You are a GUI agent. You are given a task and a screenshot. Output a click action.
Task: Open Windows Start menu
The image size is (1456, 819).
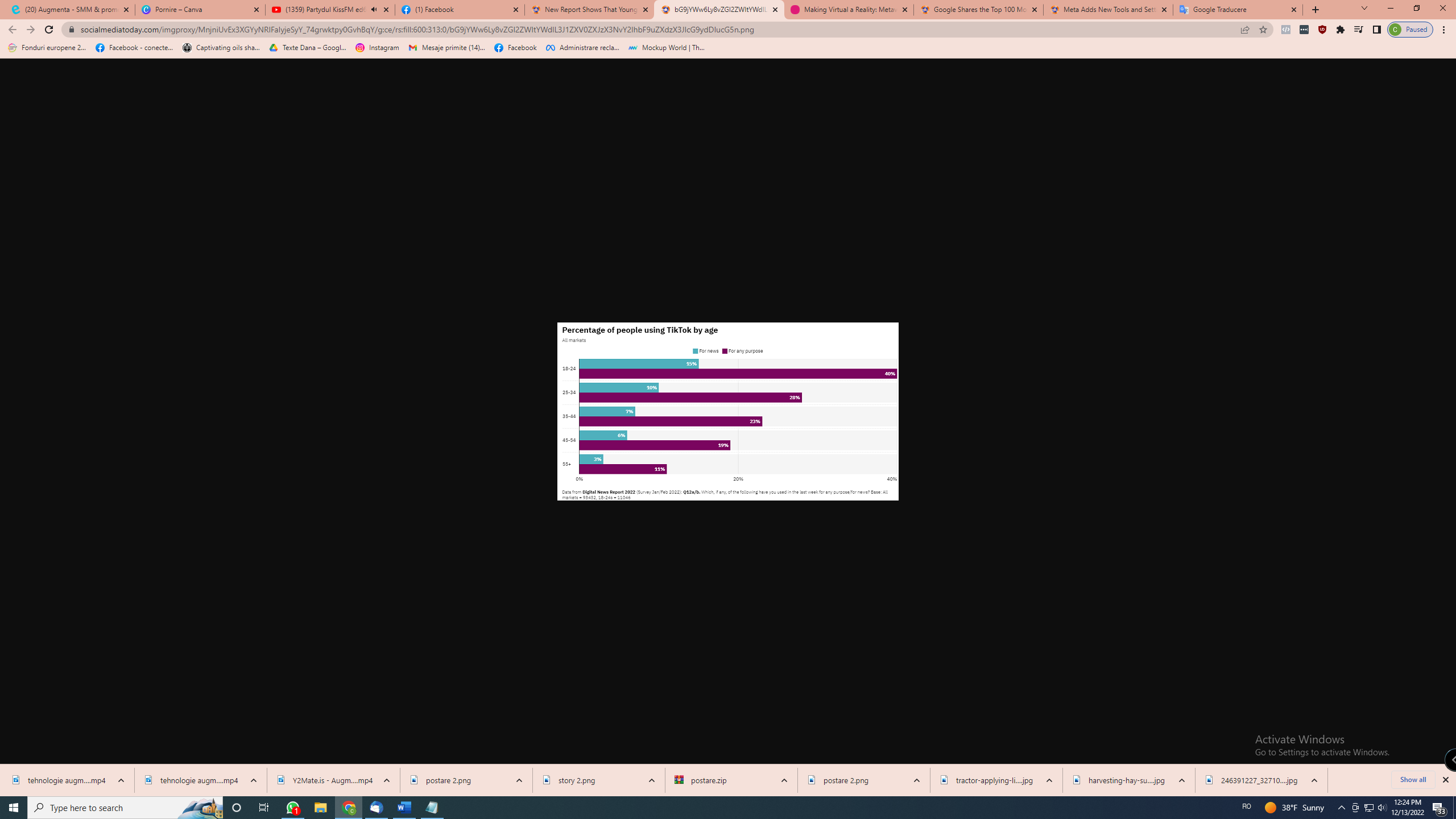(14, 808)
